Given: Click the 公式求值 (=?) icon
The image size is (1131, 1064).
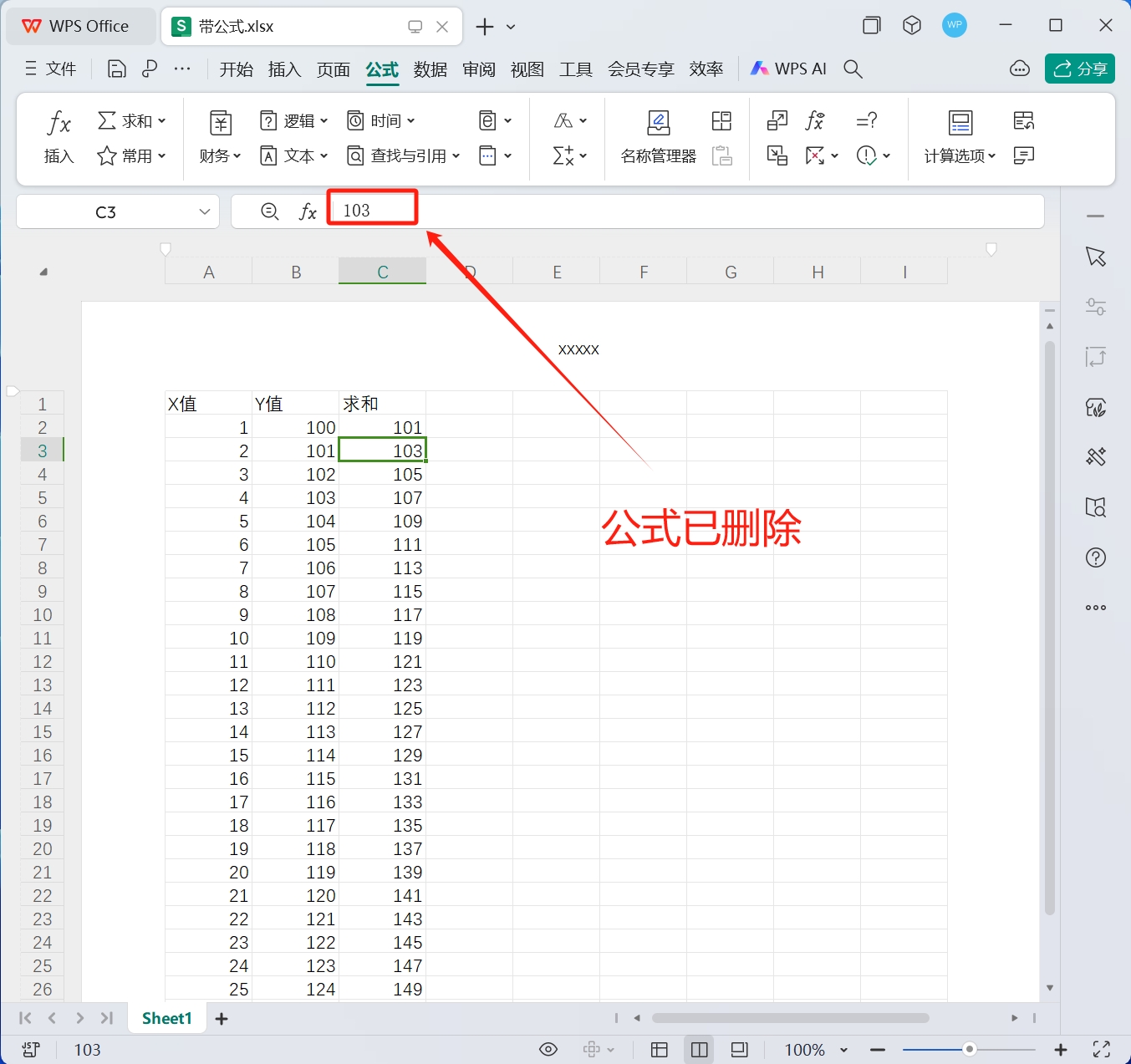Looking at the screenshot, I should point(867,120).
